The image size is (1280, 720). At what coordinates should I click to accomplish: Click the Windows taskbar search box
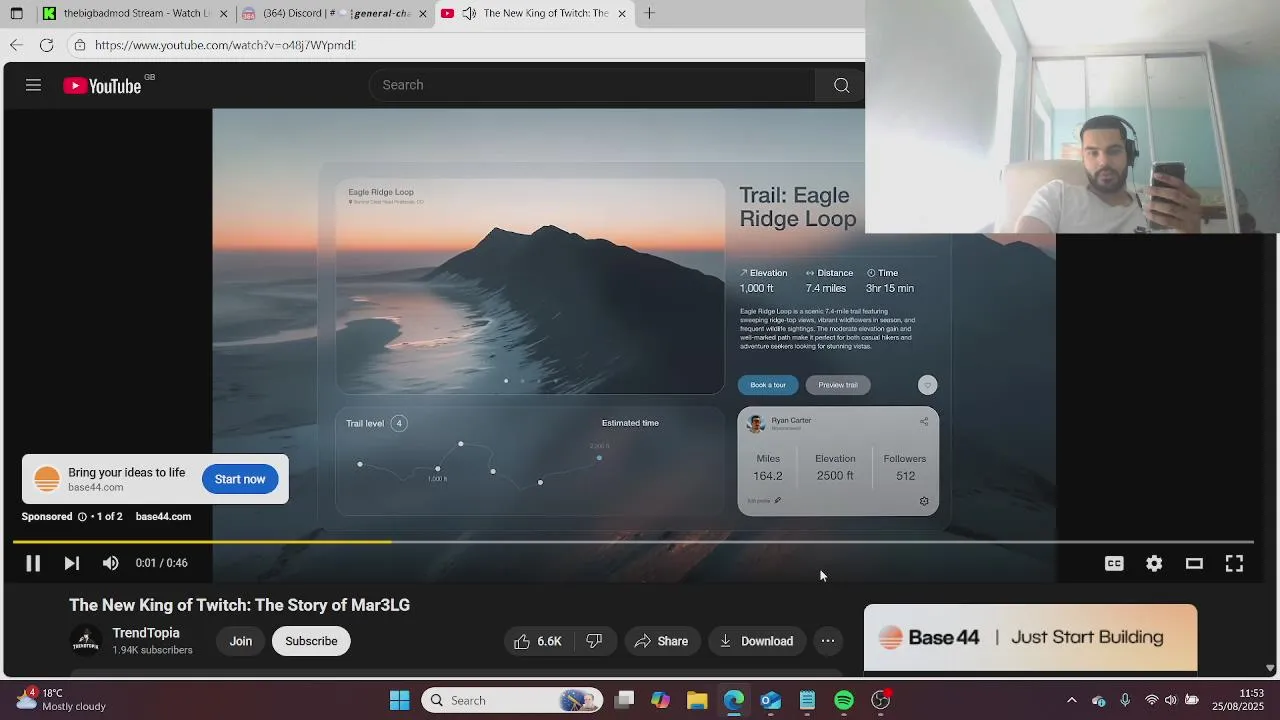(512, 700)
